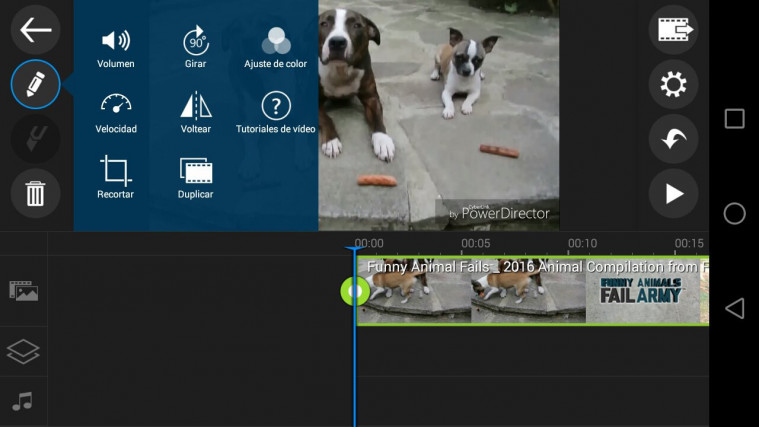
Task: Choose Girar to rotate the clip 90°
Action: [196, 47]
